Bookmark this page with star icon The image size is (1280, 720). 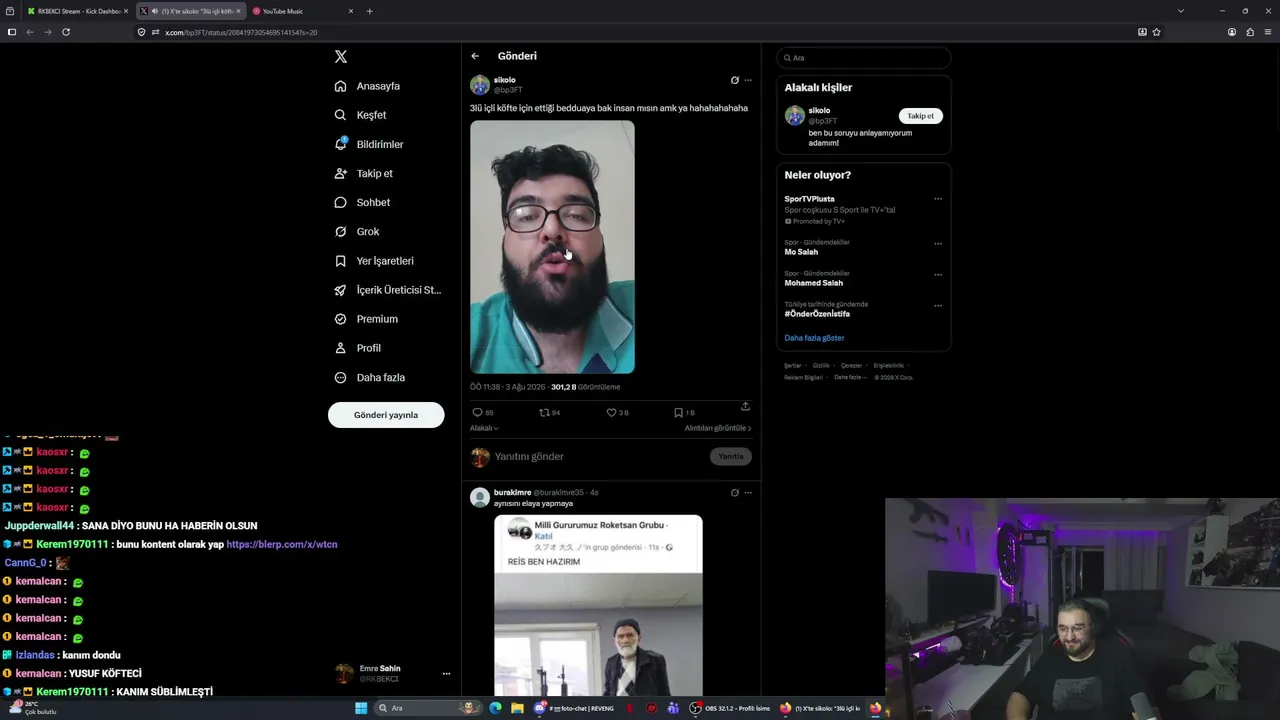click(1157, 32)
